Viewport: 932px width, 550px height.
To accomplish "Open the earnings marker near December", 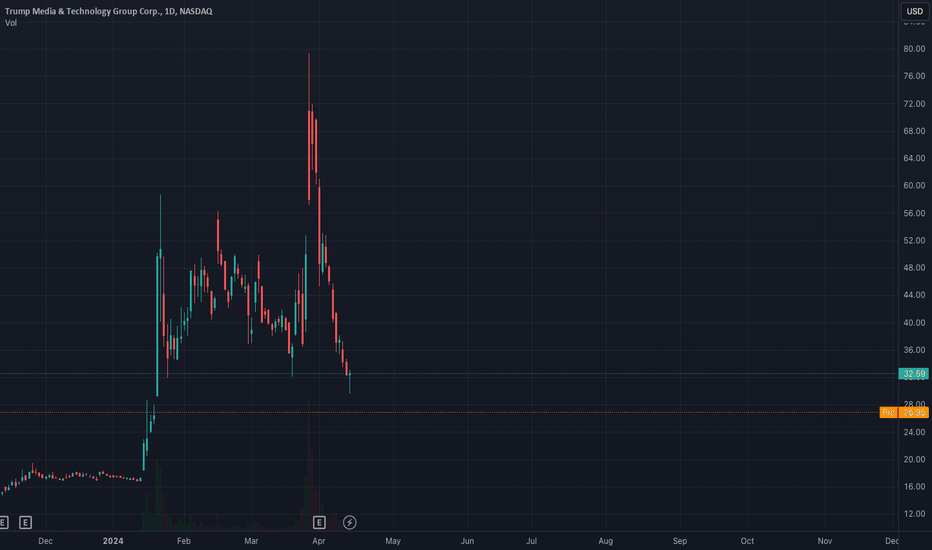I will 25,523.
